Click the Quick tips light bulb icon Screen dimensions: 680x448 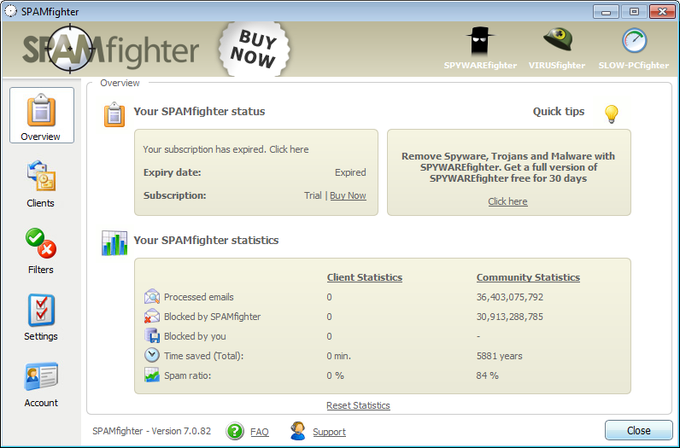point(611,114)
